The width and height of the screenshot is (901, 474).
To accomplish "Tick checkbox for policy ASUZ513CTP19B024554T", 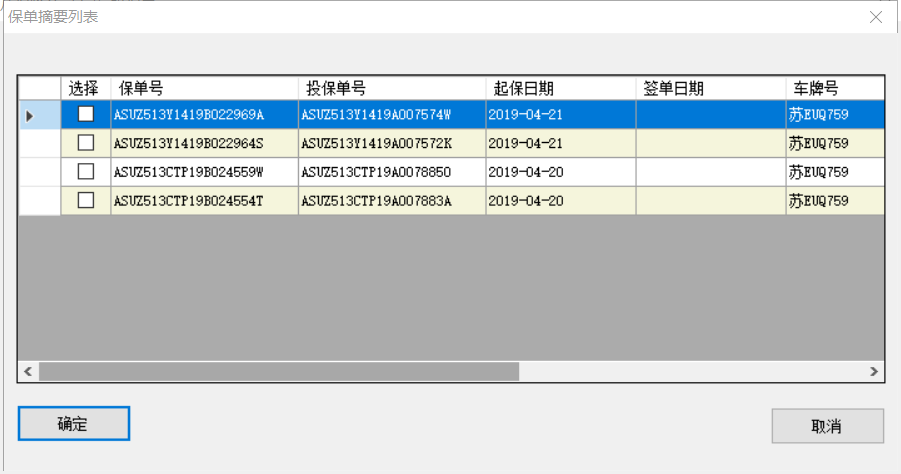I will tap(86, 200).
